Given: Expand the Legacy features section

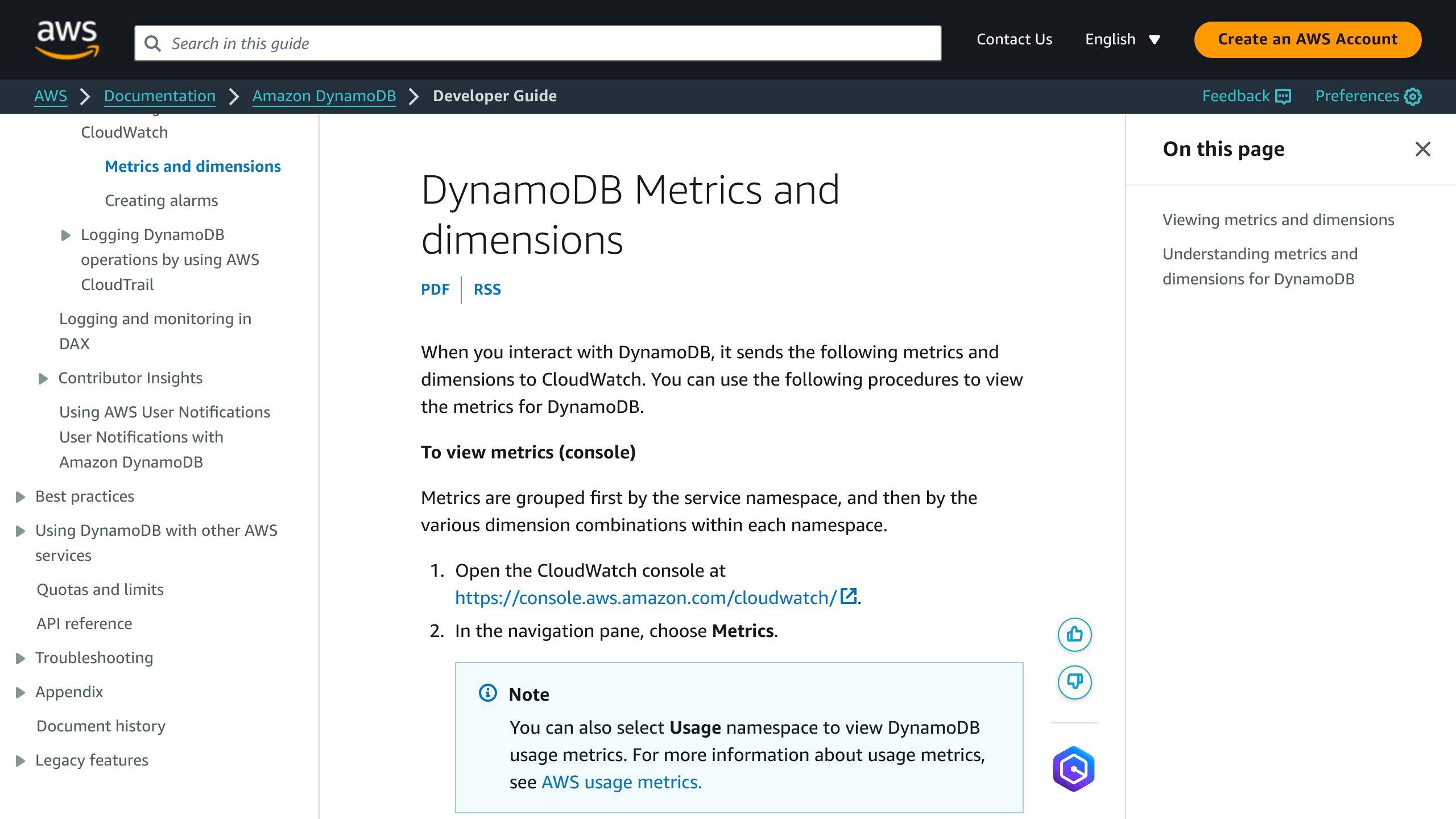Looking at the screenshot, I should pyautogui.click(x=20, y=761).
